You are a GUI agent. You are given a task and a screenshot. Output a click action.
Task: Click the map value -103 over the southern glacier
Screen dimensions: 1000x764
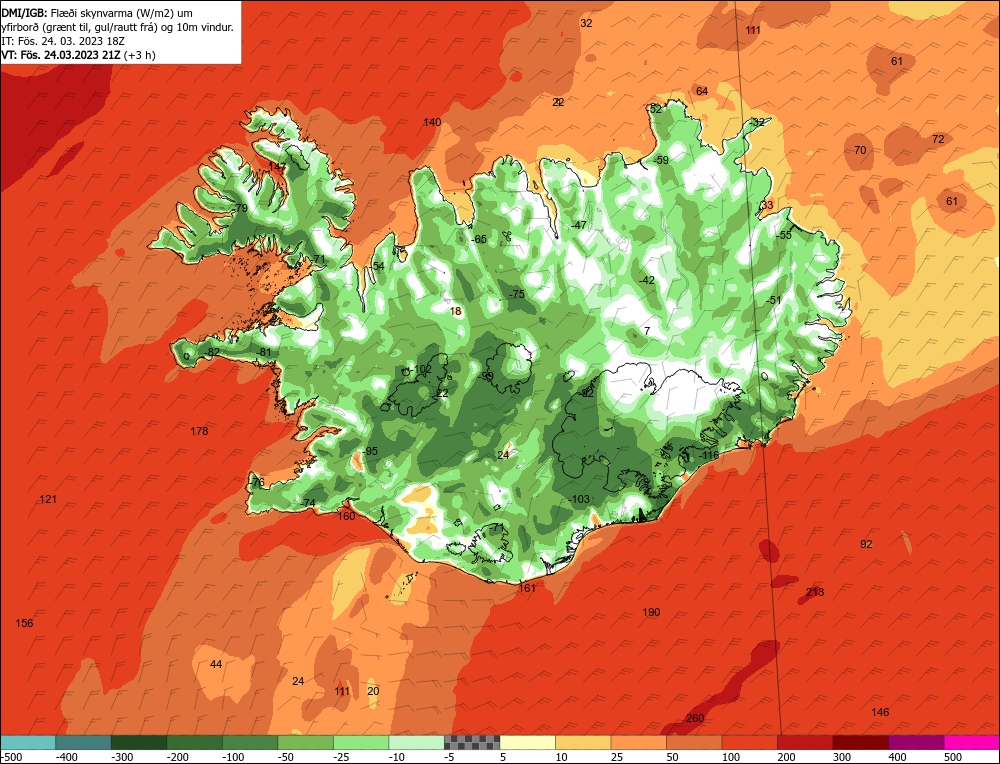(x=579, y=499)
